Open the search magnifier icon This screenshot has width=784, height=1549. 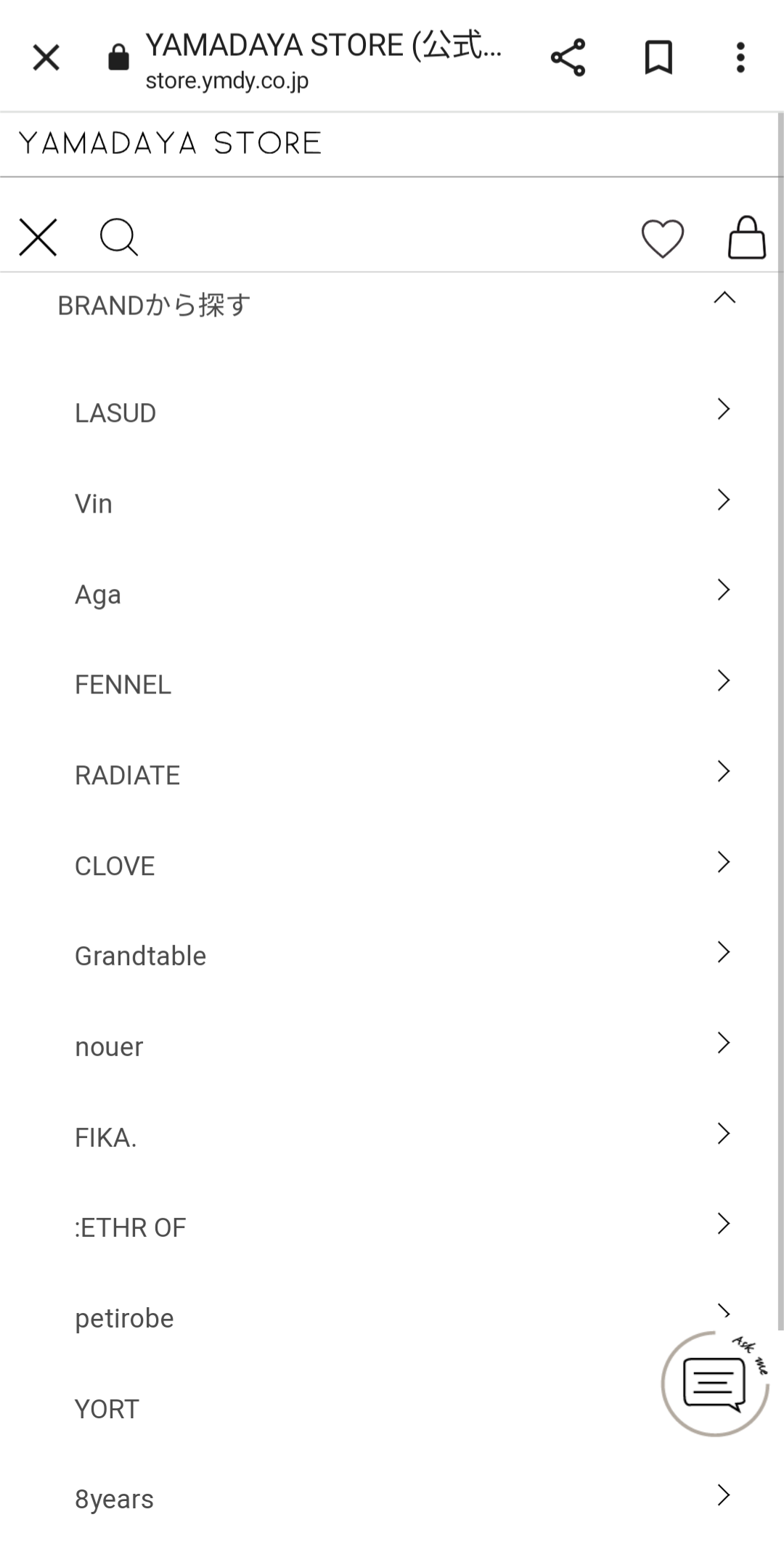tap(119, 237)
